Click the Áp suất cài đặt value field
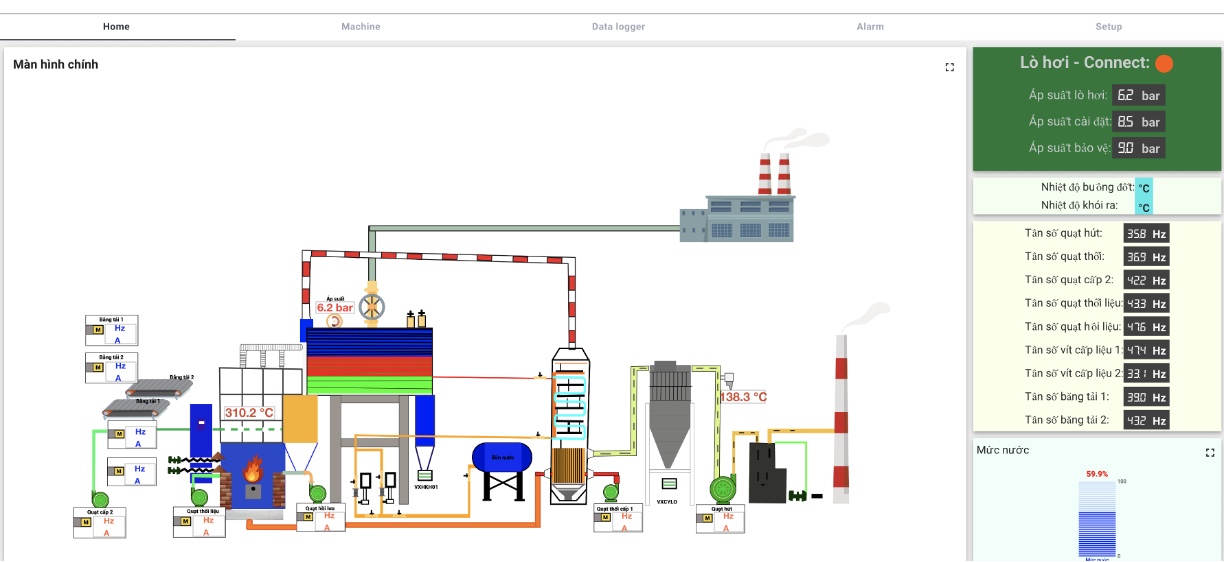Screen dimensions: 1224x562 click(1137, 122)
